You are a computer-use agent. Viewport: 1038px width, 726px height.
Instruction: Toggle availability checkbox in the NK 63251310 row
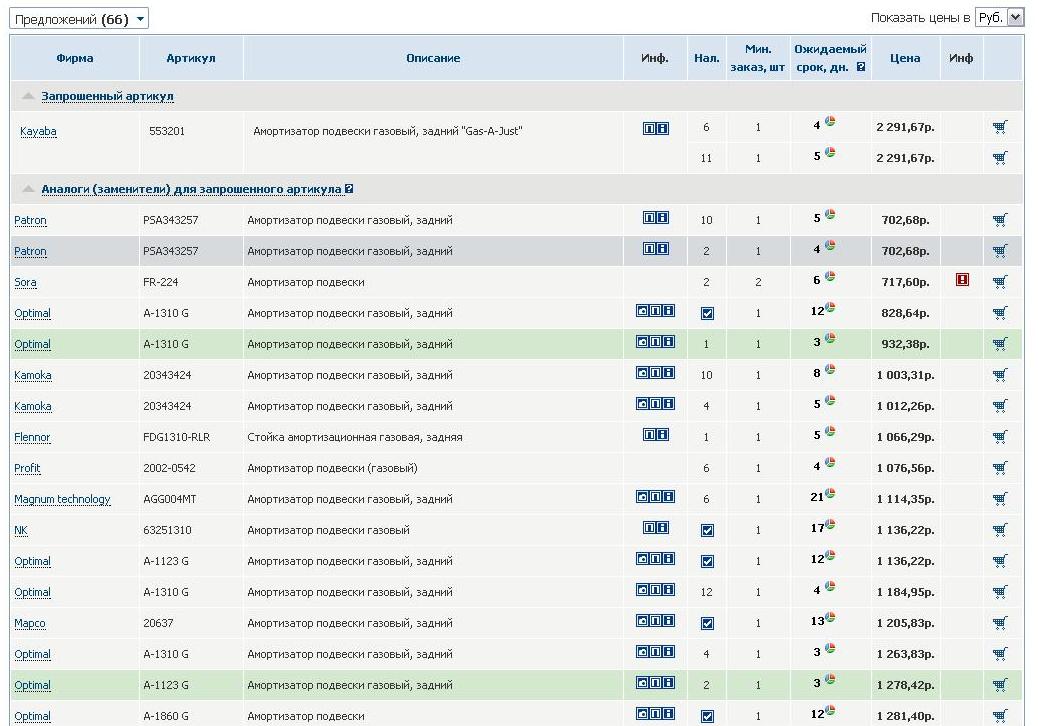pos(707,531)
